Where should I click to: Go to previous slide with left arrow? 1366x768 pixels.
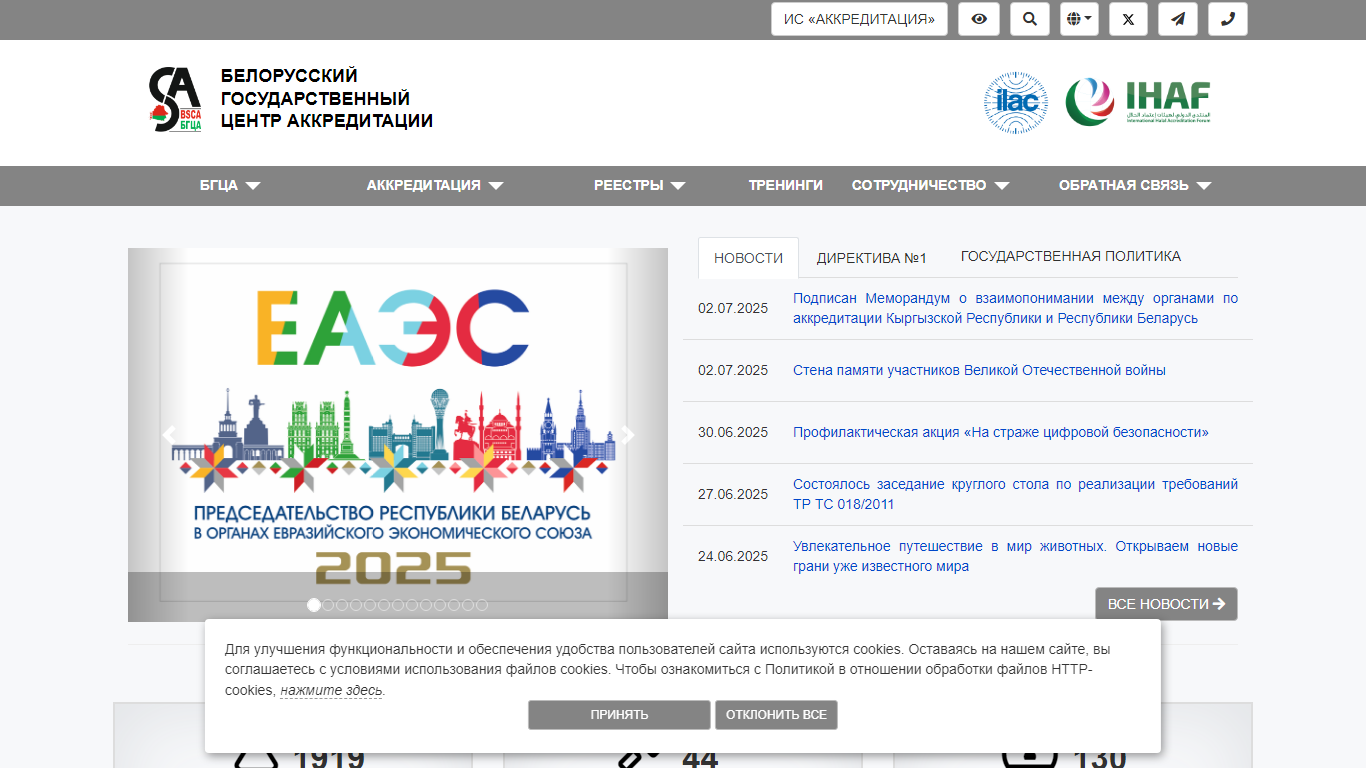[x=168, y=434]
